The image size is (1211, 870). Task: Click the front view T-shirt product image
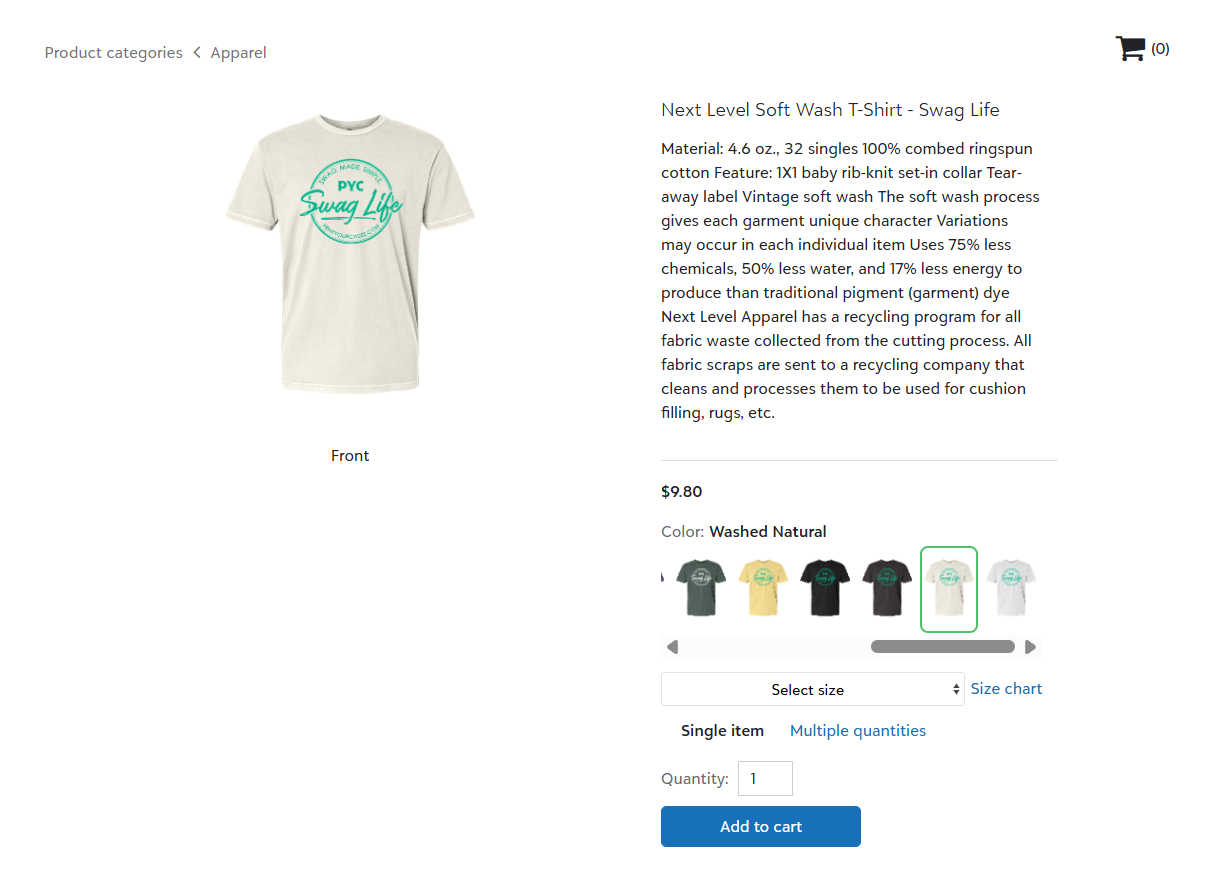click(x=350, y=254)
